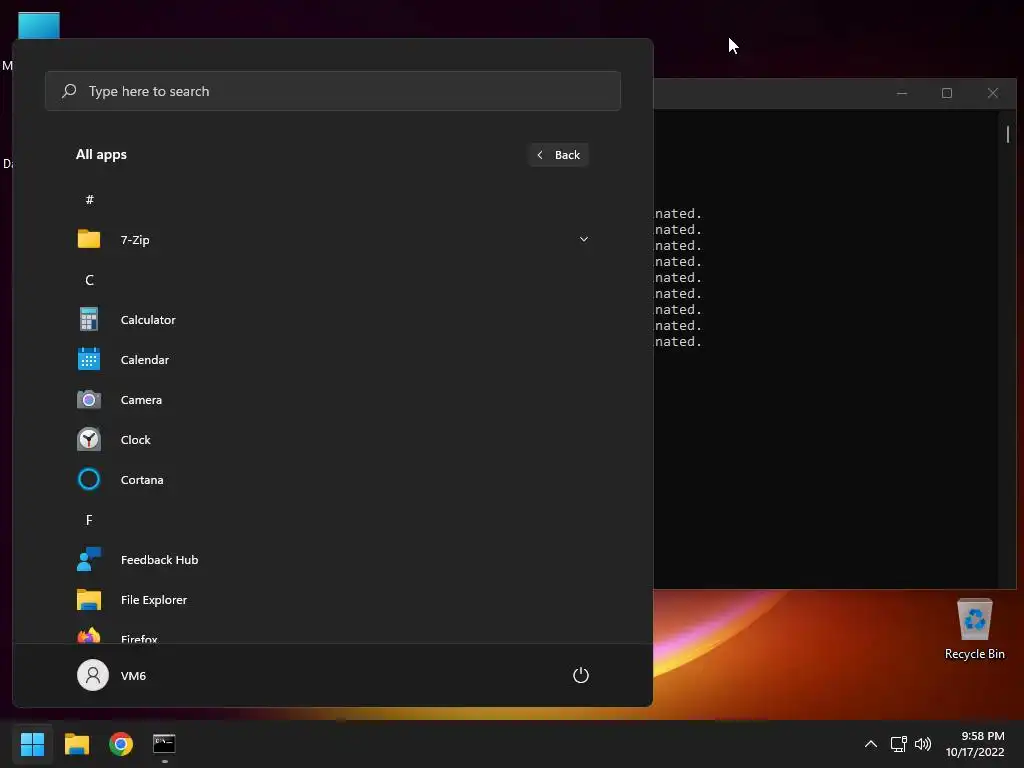Open the Clock app icon
1024x768 pixels.
pyautogui.click(x=89, y=439)
